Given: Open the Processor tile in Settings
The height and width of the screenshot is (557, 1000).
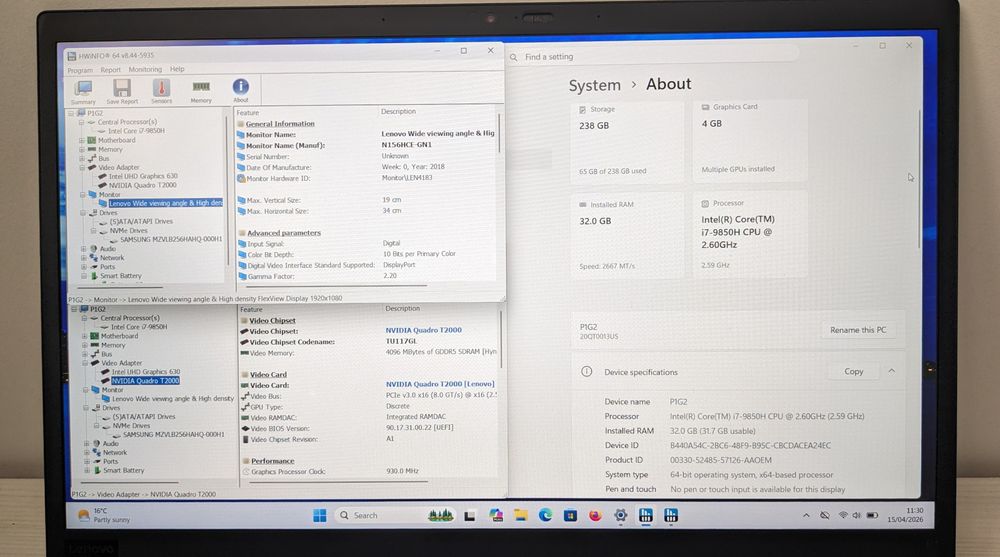Looking at the screenshot, I should point(750,234).
